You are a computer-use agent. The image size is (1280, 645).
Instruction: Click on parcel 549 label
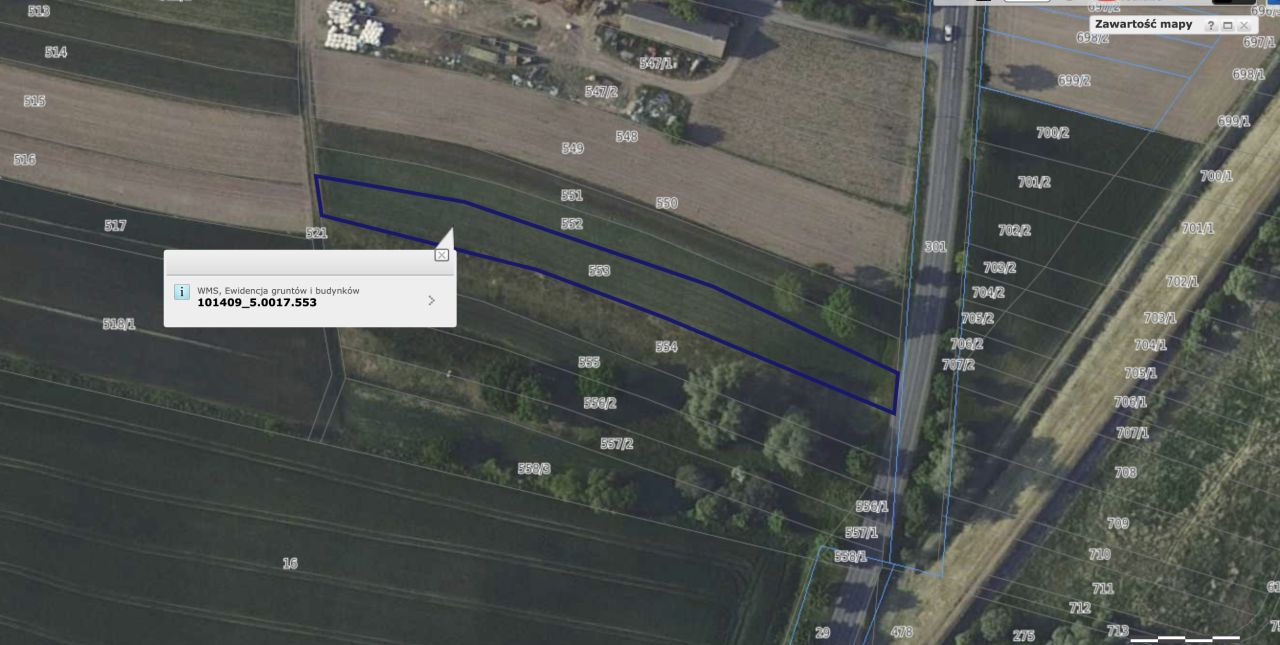(573, 148)
